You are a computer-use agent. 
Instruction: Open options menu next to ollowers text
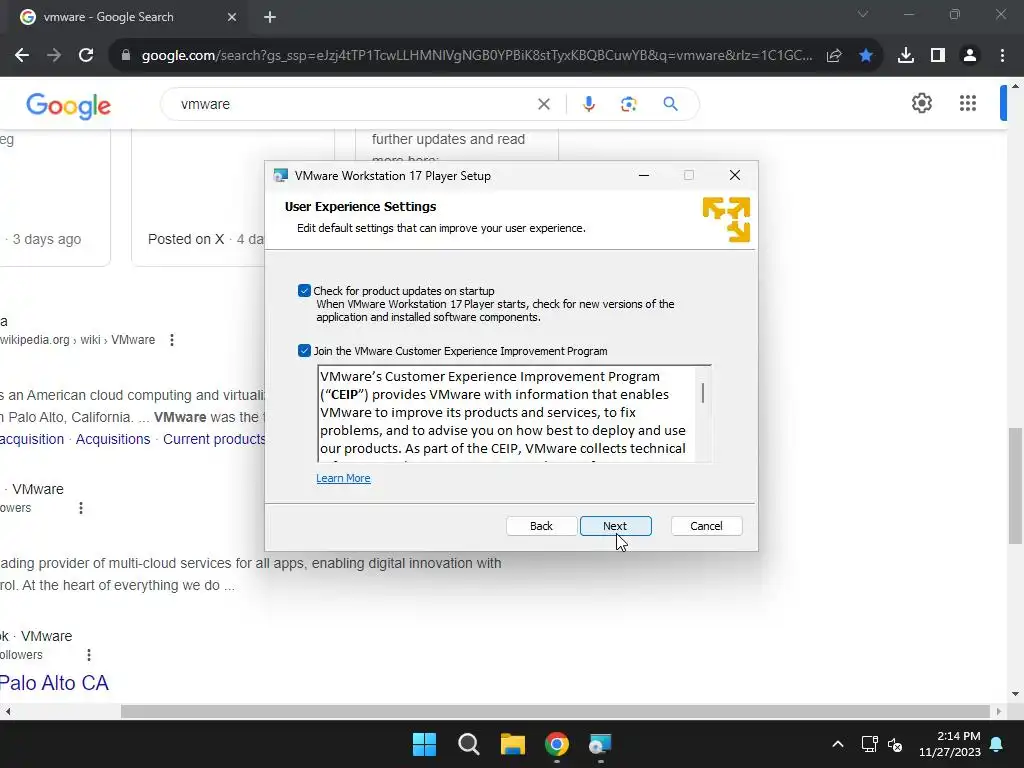click(x=89, y=654)
